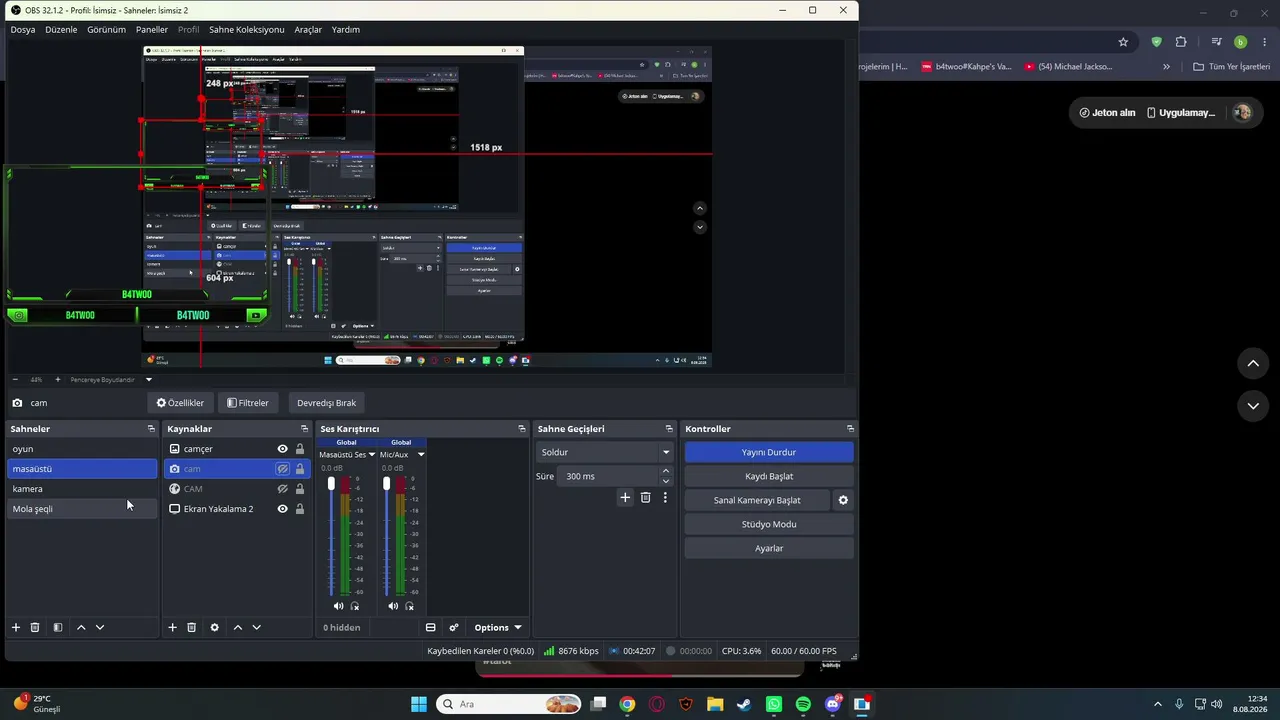The height and width of the screenshot is (720, 1280).
Task: Open source properties gear in the Kaynaklar toolbar
Action: click(214, 628)
